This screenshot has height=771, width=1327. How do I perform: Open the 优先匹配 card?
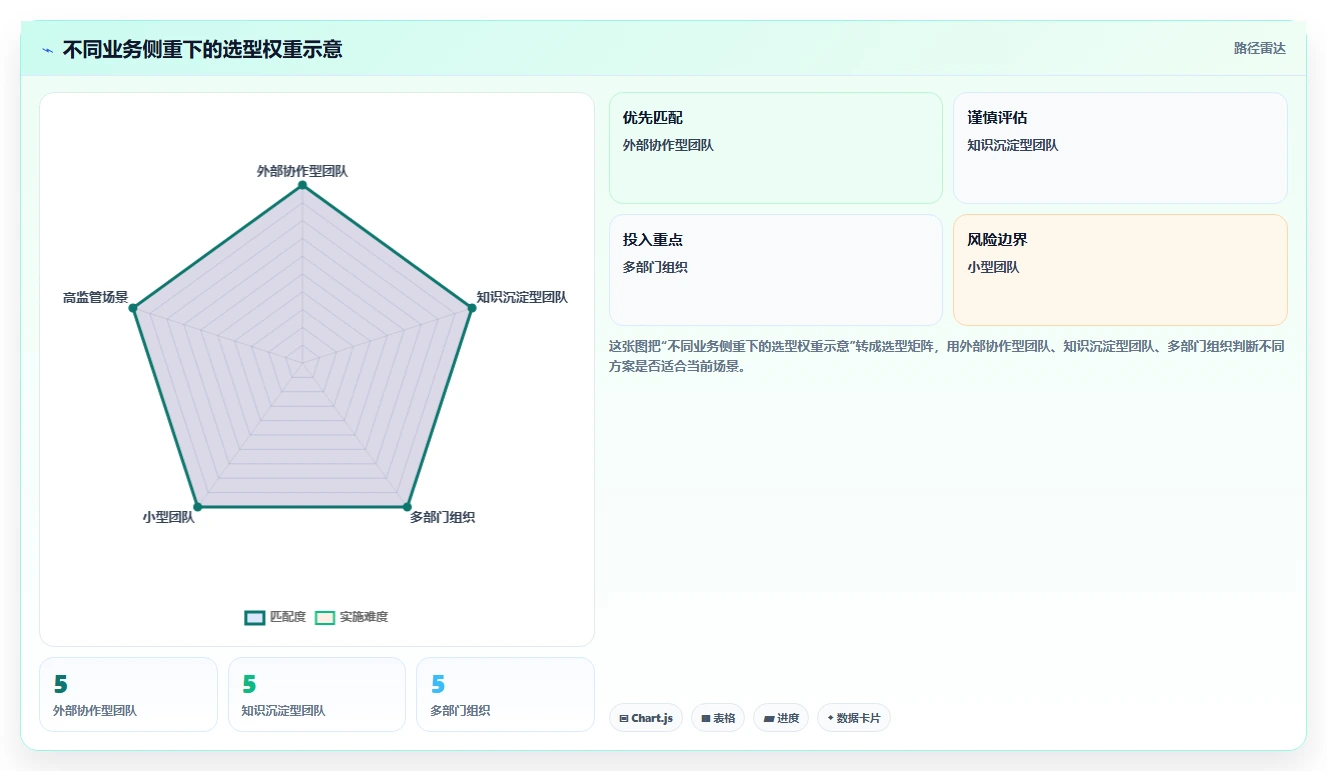click(776, 148)
